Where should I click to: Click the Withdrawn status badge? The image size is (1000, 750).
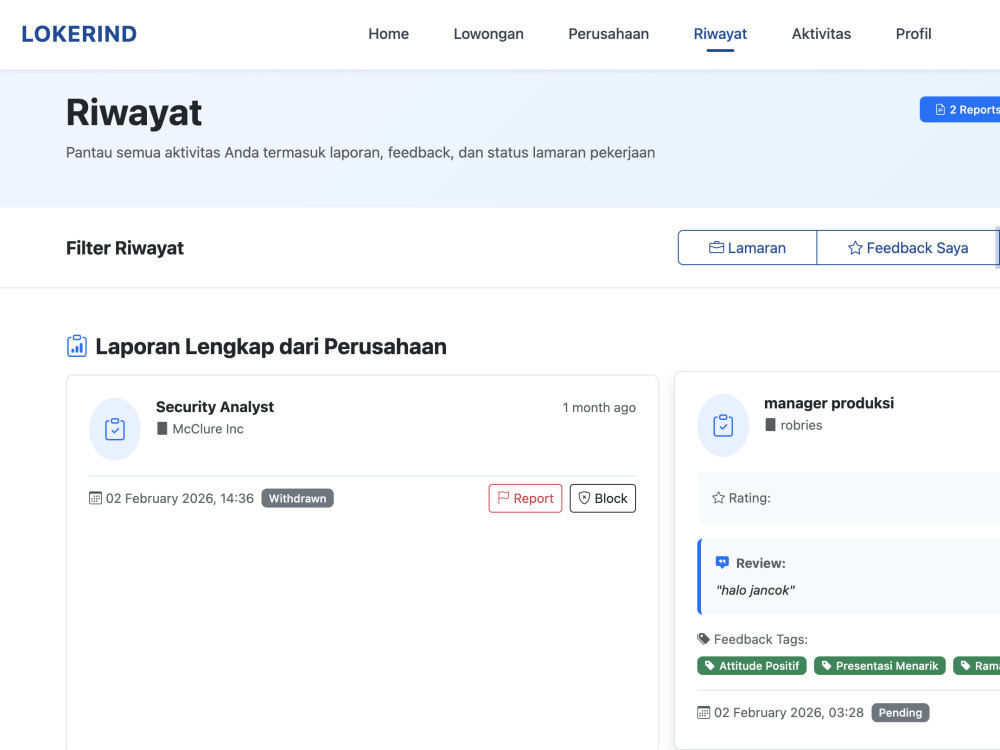298,498
